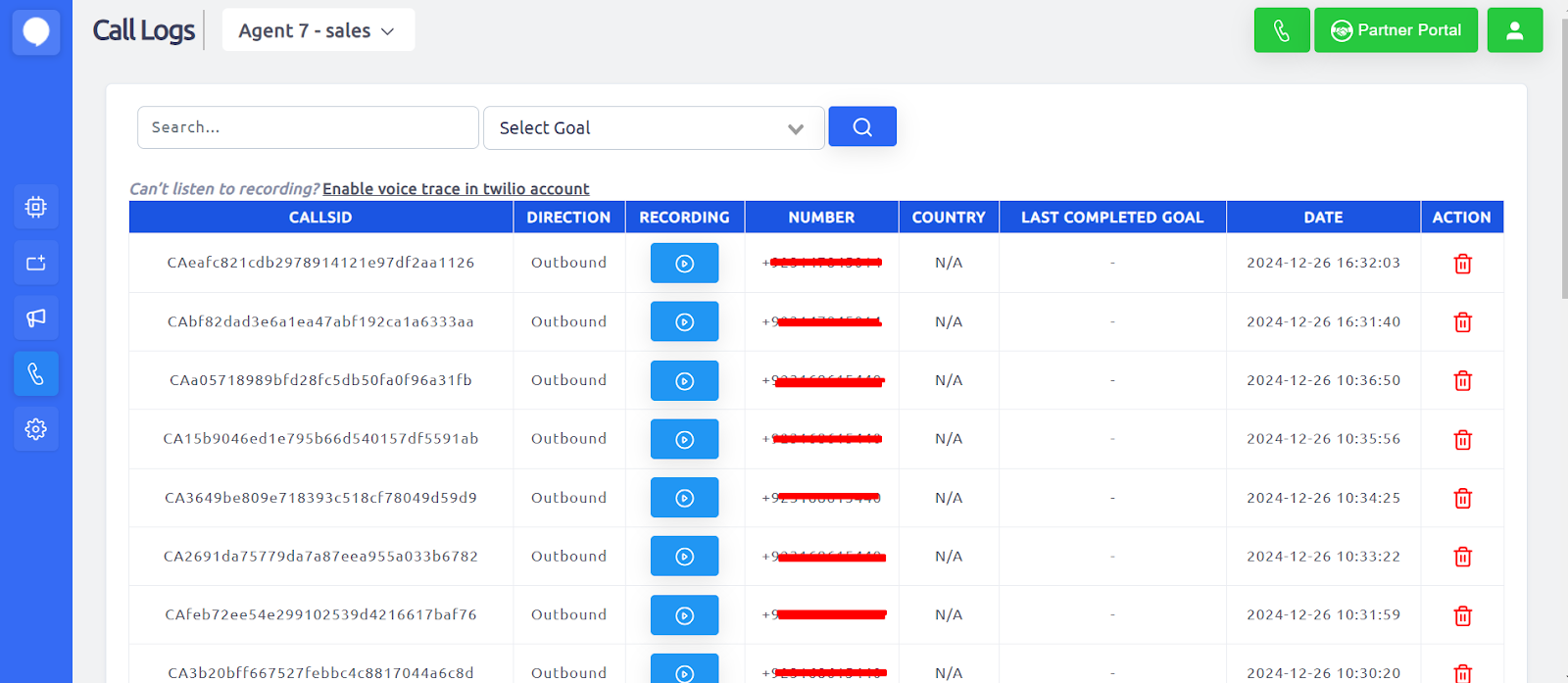The image size is (1568, 683).
Task: Follow Enable voice trace in twilio link
Action: click(x=456, y=189)
